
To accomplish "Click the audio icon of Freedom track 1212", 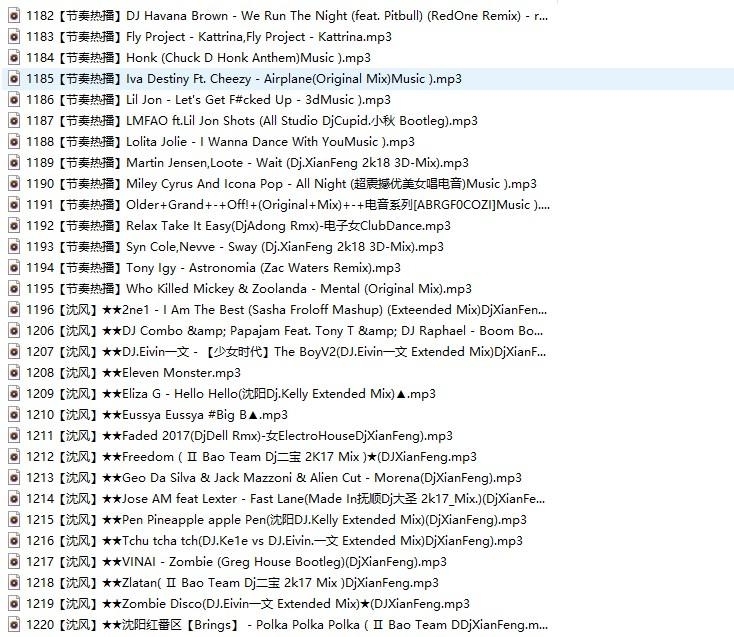I will coord(14,457).
